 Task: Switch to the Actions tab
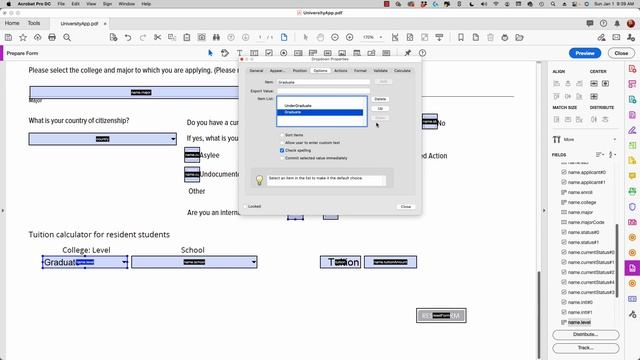click(340, 71)
